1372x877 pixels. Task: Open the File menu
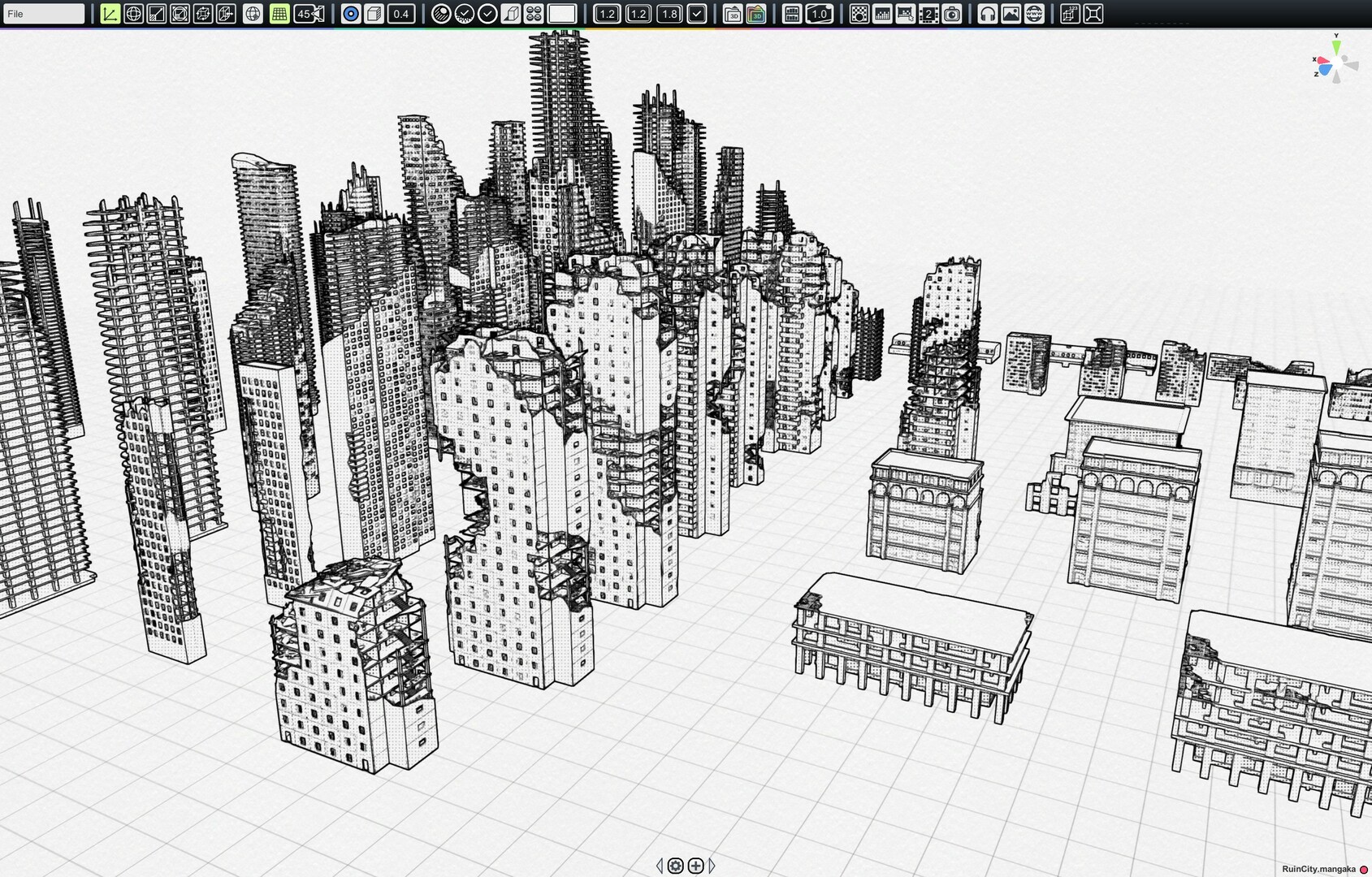tap(42, 14)
